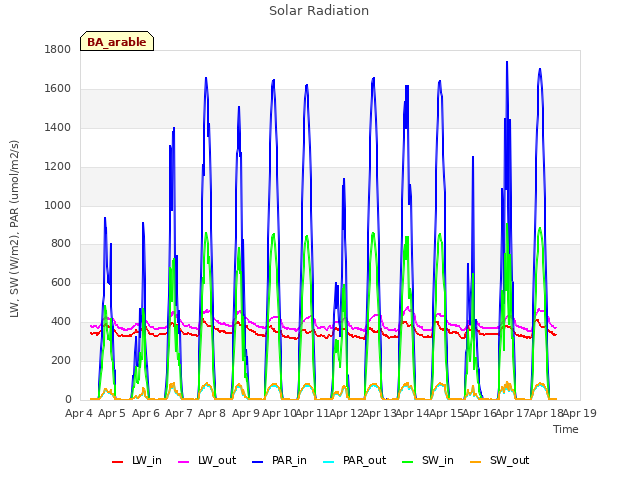Click the BA_arable site label box
This screenshot has width=640, height=480.
tap(117, 41)
